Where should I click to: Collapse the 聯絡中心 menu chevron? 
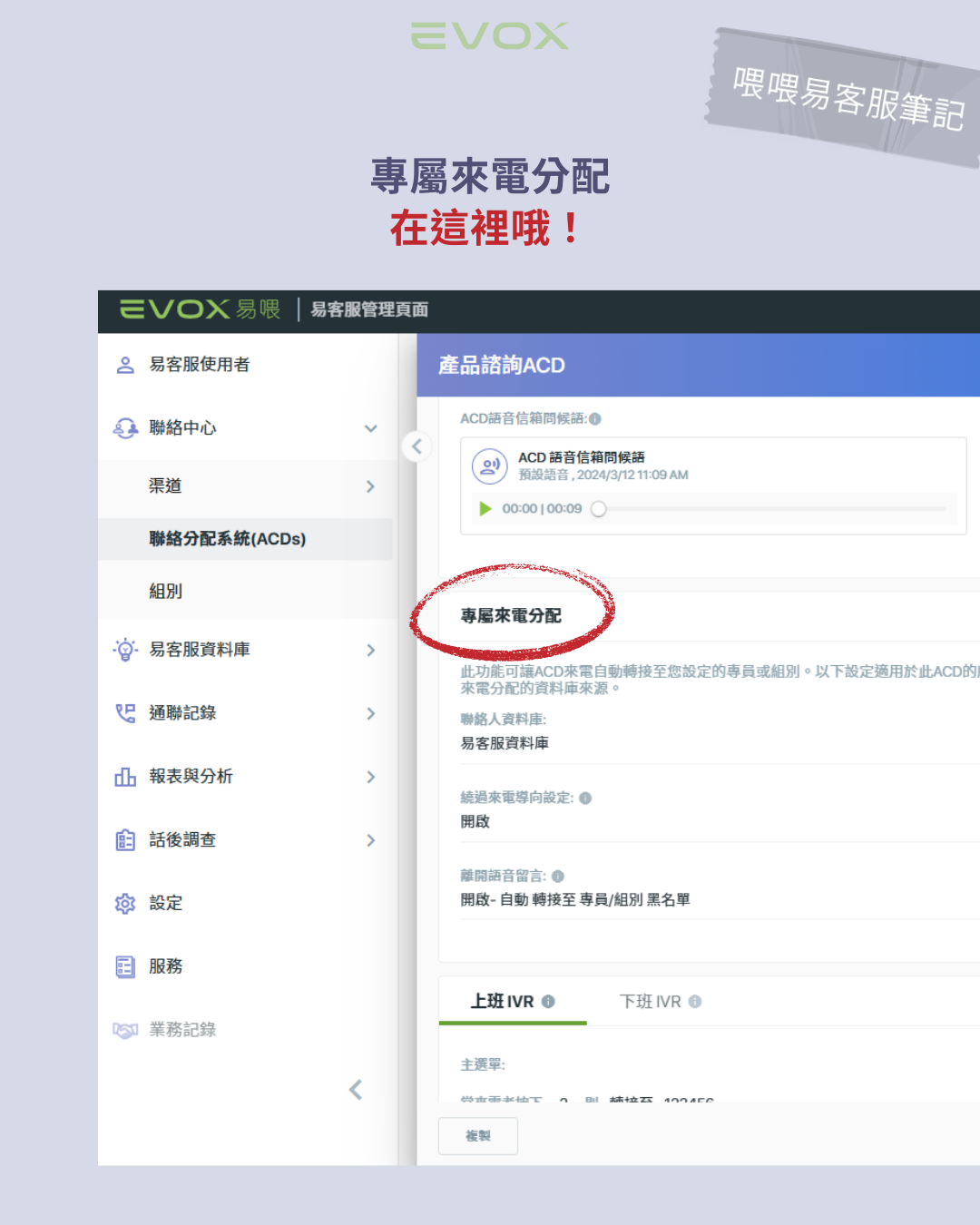[370, 428]
